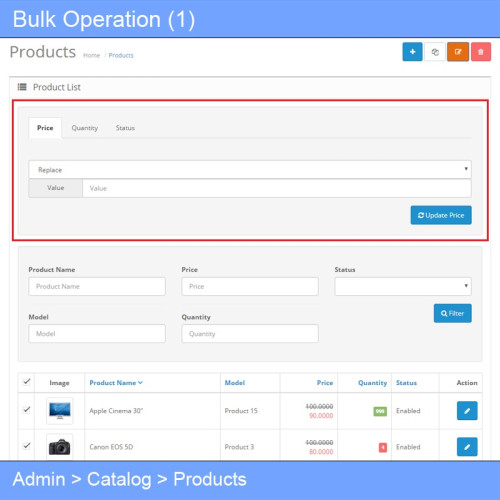Screen dimensions: 500x500
Task: Click the Apple Cinema product thumbnail
Action: tap(60, 411)
